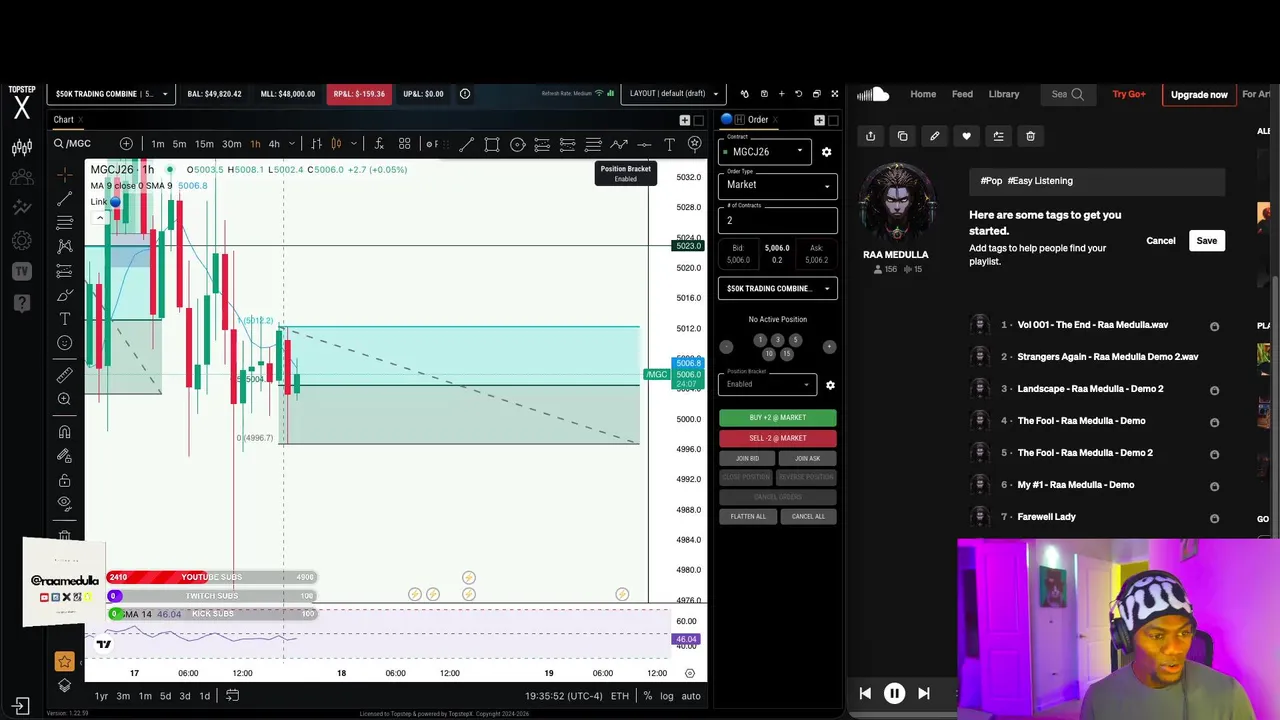Switch to the Order tab

(758, 120)
